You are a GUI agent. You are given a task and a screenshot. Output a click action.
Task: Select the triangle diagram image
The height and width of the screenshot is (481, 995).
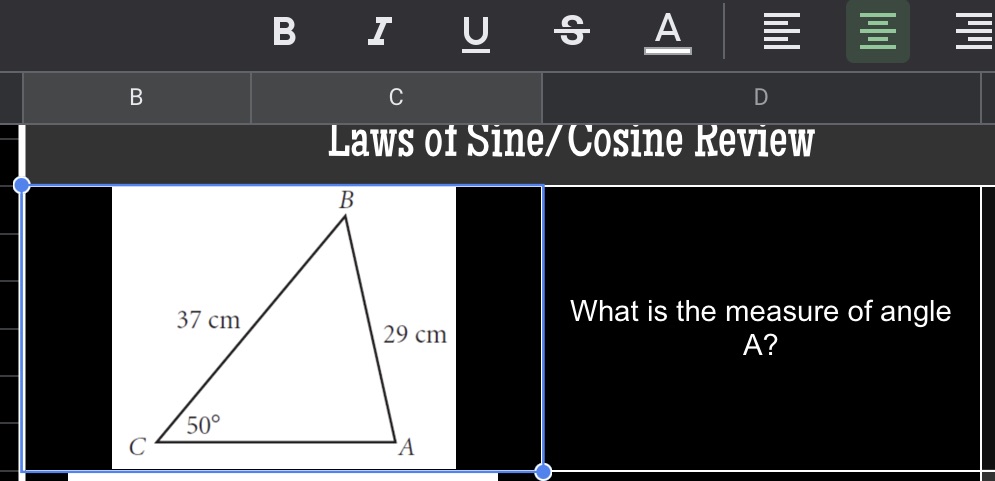tap(284, 328)
